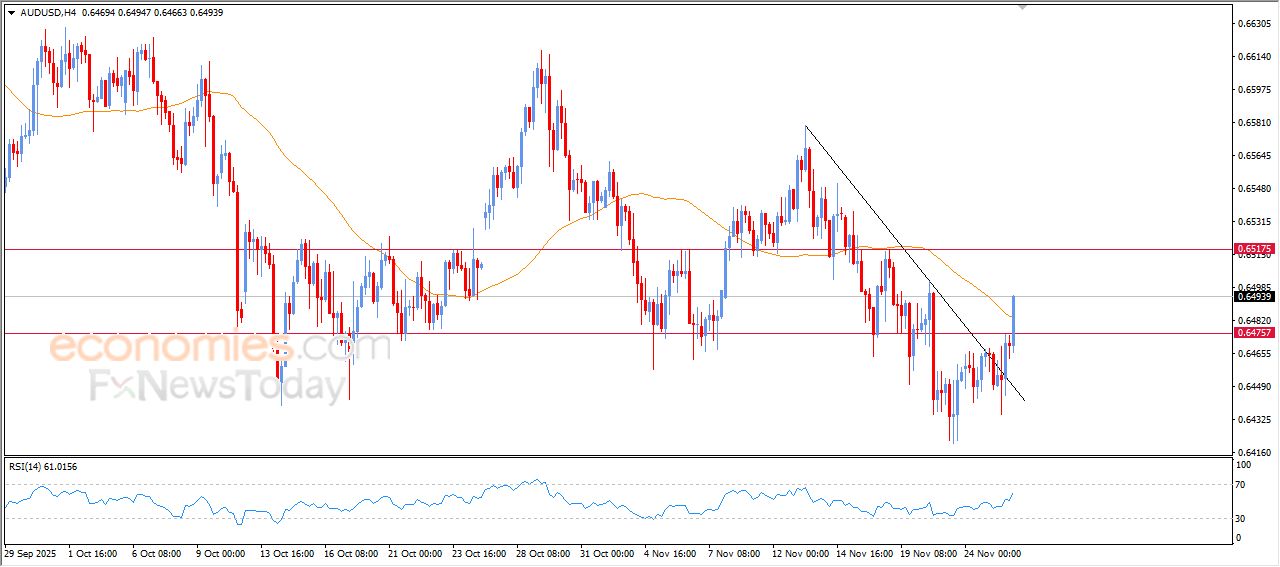The image size is (1280, 567).
Task: Select the 0.65175 red price label
Action: click(1253, 249)
